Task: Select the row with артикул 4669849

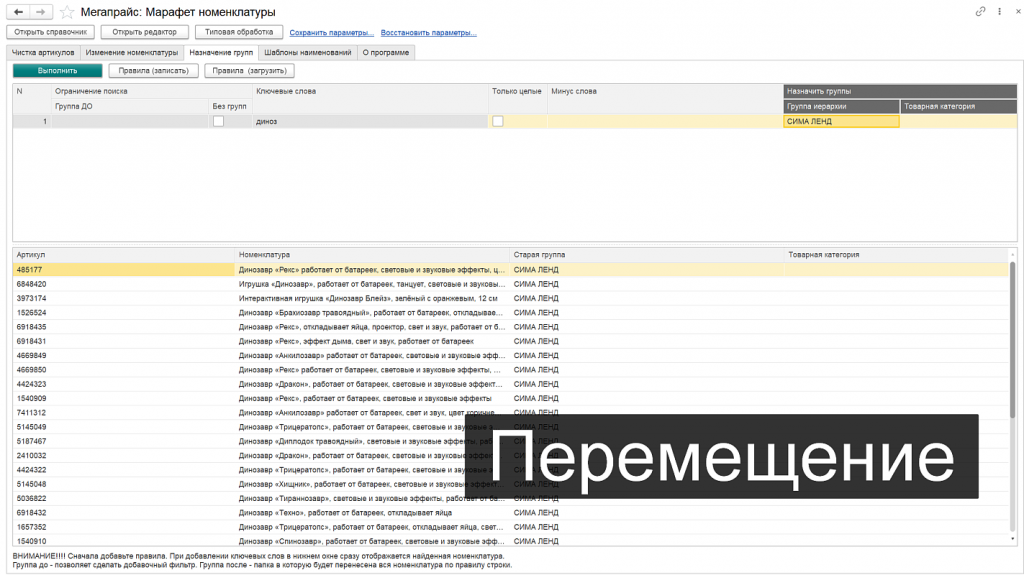Action: pos(511,355)
